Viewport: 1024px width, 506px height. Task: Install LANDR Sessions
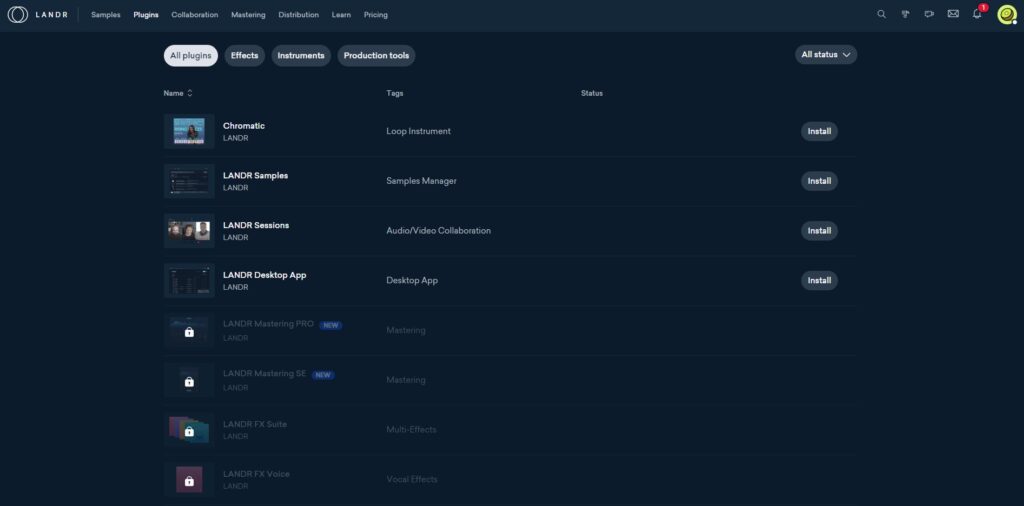click(x=819, y=230)
